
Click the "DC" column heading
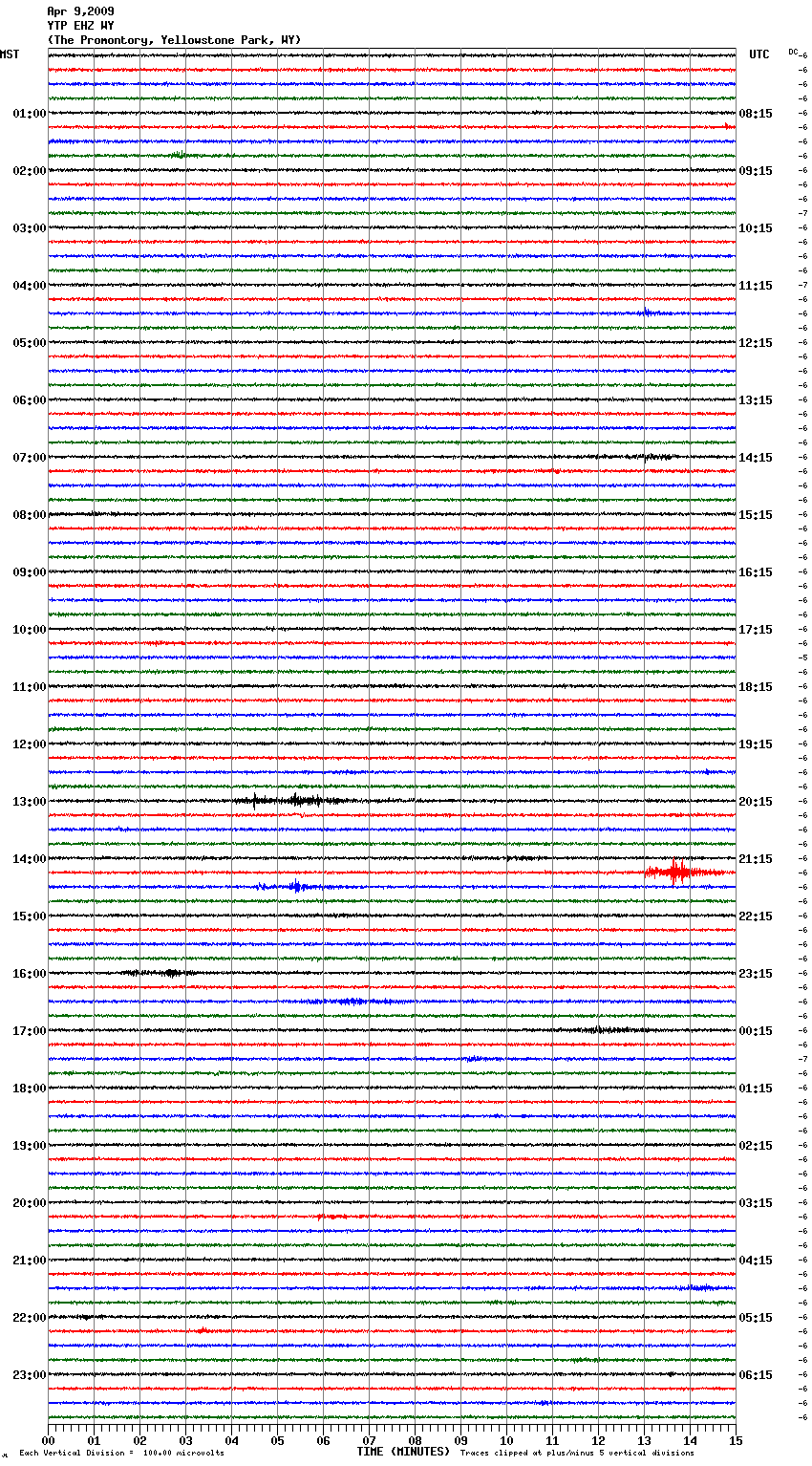pyautogui.click(x=793, y=52)
